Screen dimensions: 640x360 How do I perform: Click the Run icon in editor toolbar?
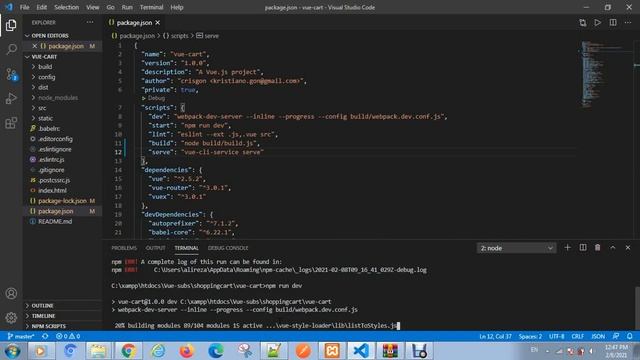click(598, 23)
